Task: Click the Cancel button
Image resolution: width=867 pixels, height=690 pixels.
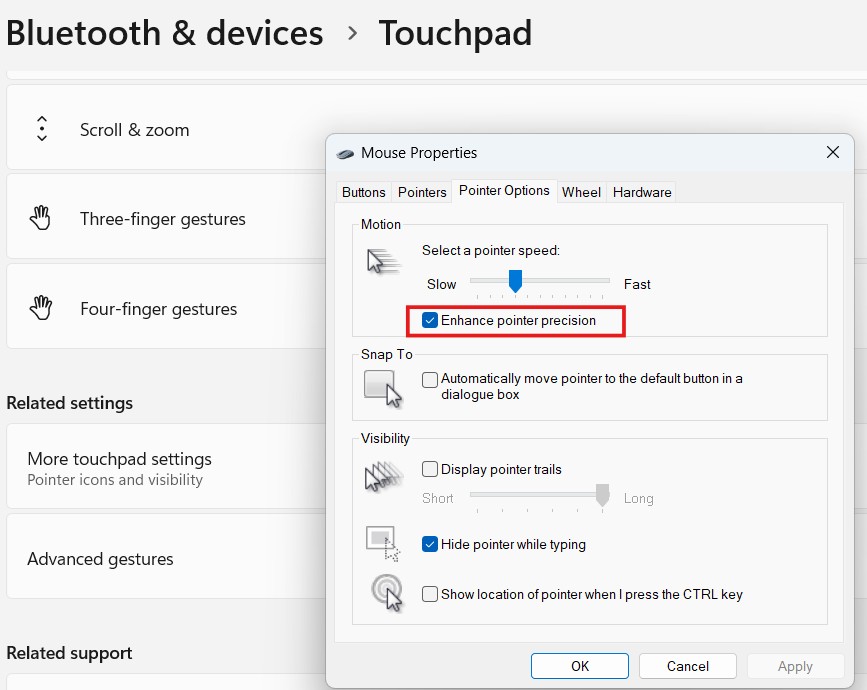Action: point(687,666)
